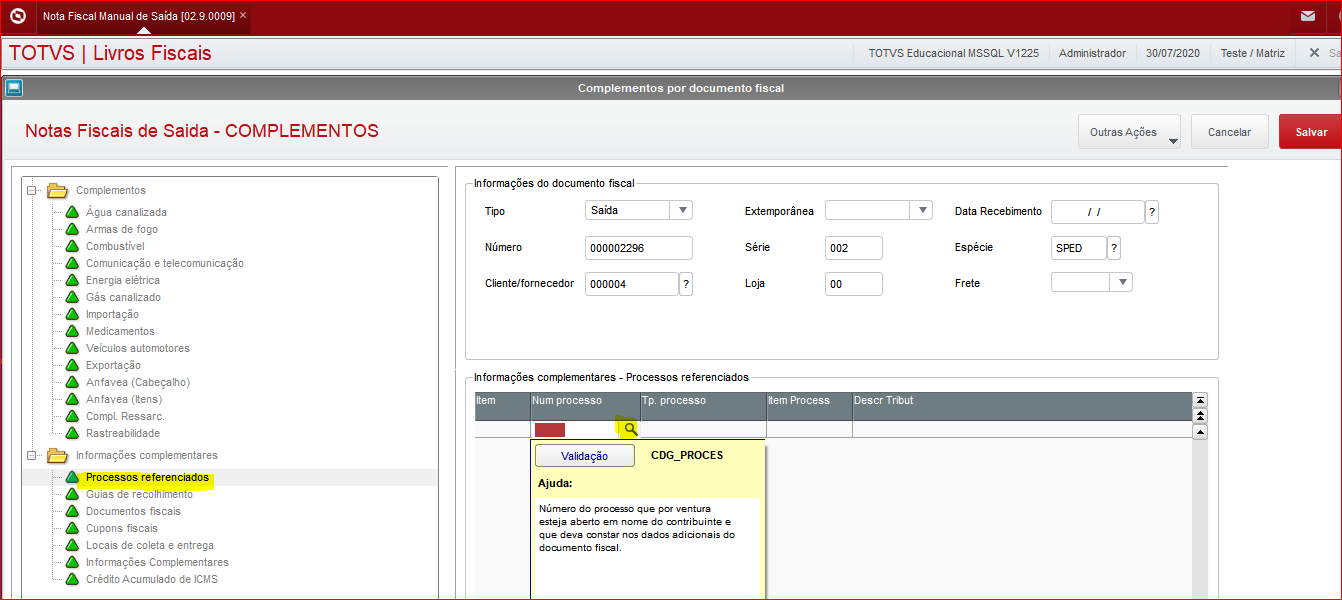1342x600 pixels.
Task: Open the Extemporânea dropdown
Action: [x=921, y=210]
